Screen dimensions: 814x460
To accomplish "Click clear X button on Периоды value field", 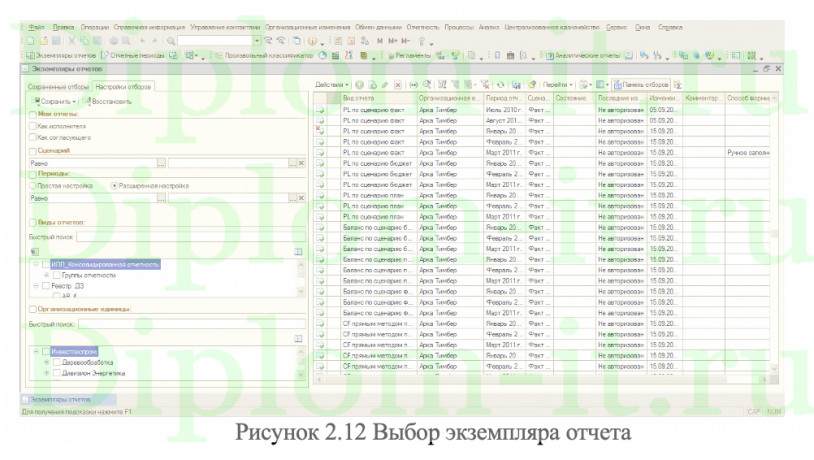I will pos(301,198).
